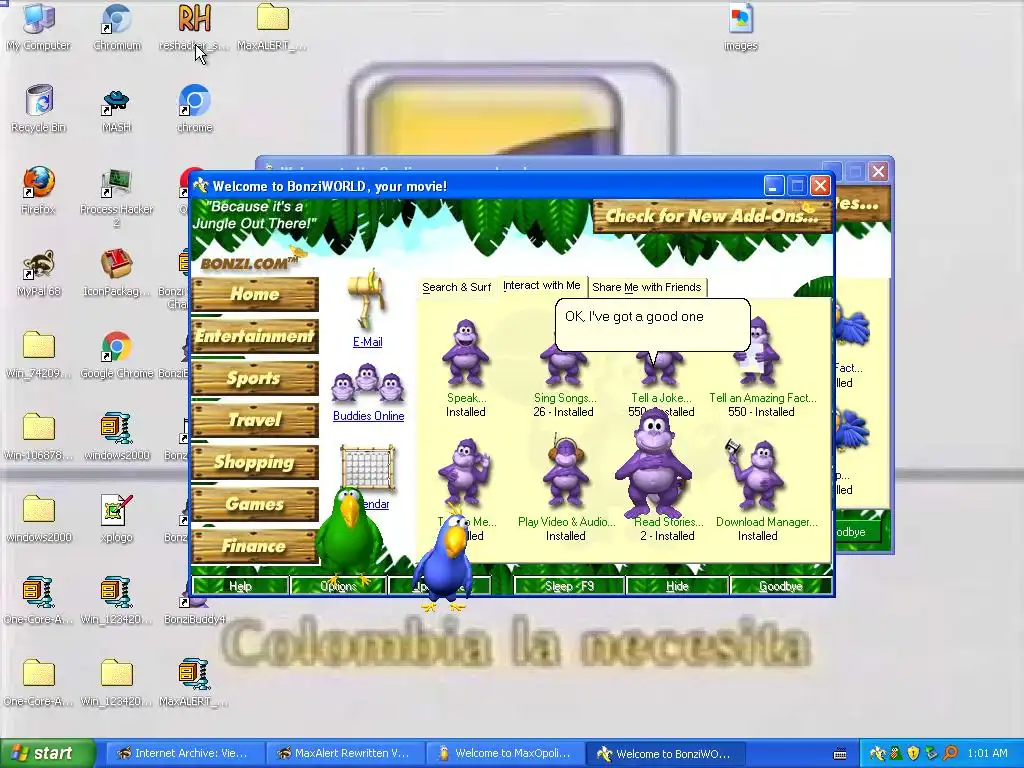Screen dimensions: 1024x768
Task: Open the Travel menu sign
Action: click(255, 420)
